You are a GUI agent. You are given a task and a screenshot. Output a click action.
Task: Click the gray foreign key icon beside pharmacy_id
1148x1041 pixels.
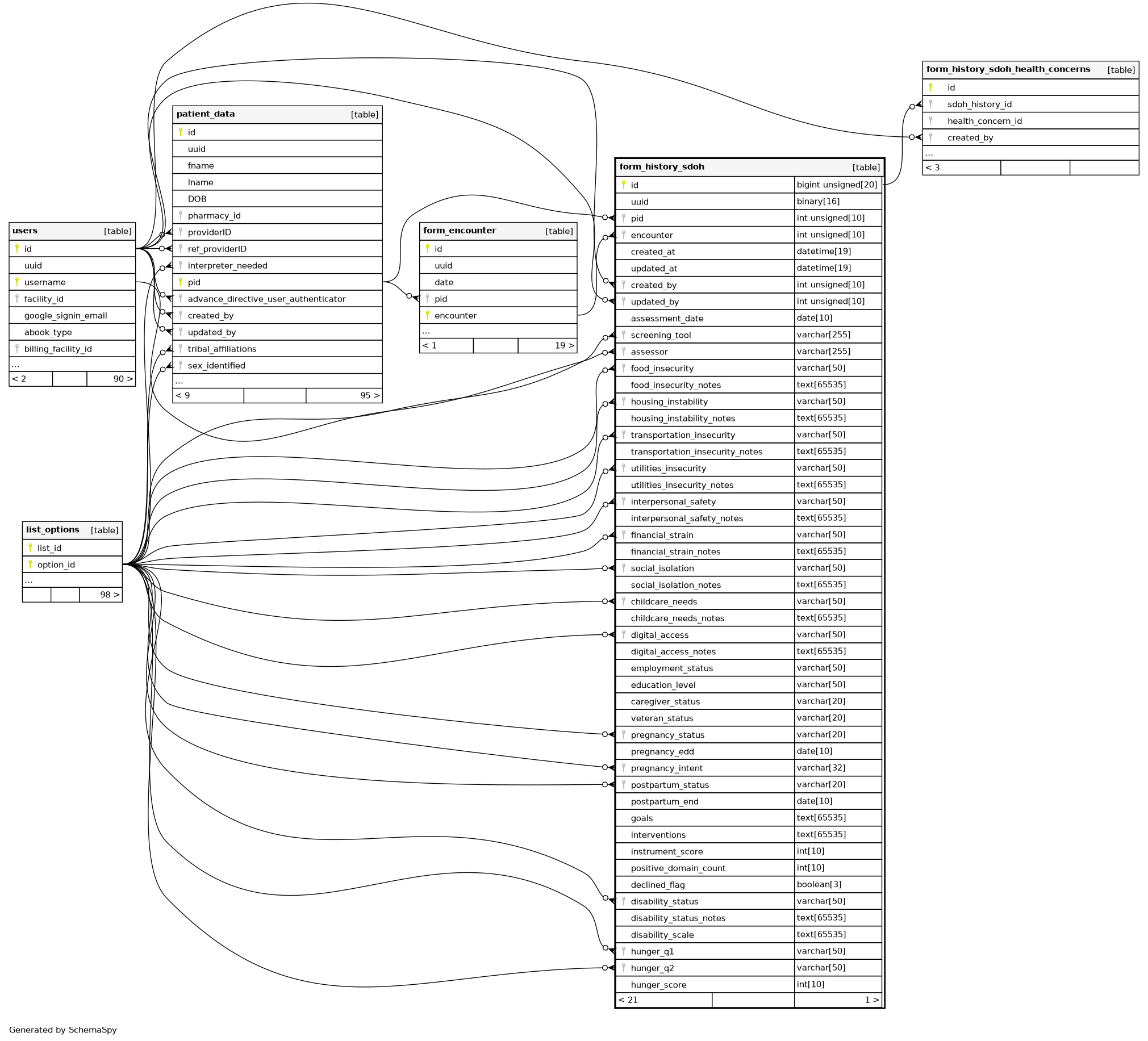[x=181, y=215]
